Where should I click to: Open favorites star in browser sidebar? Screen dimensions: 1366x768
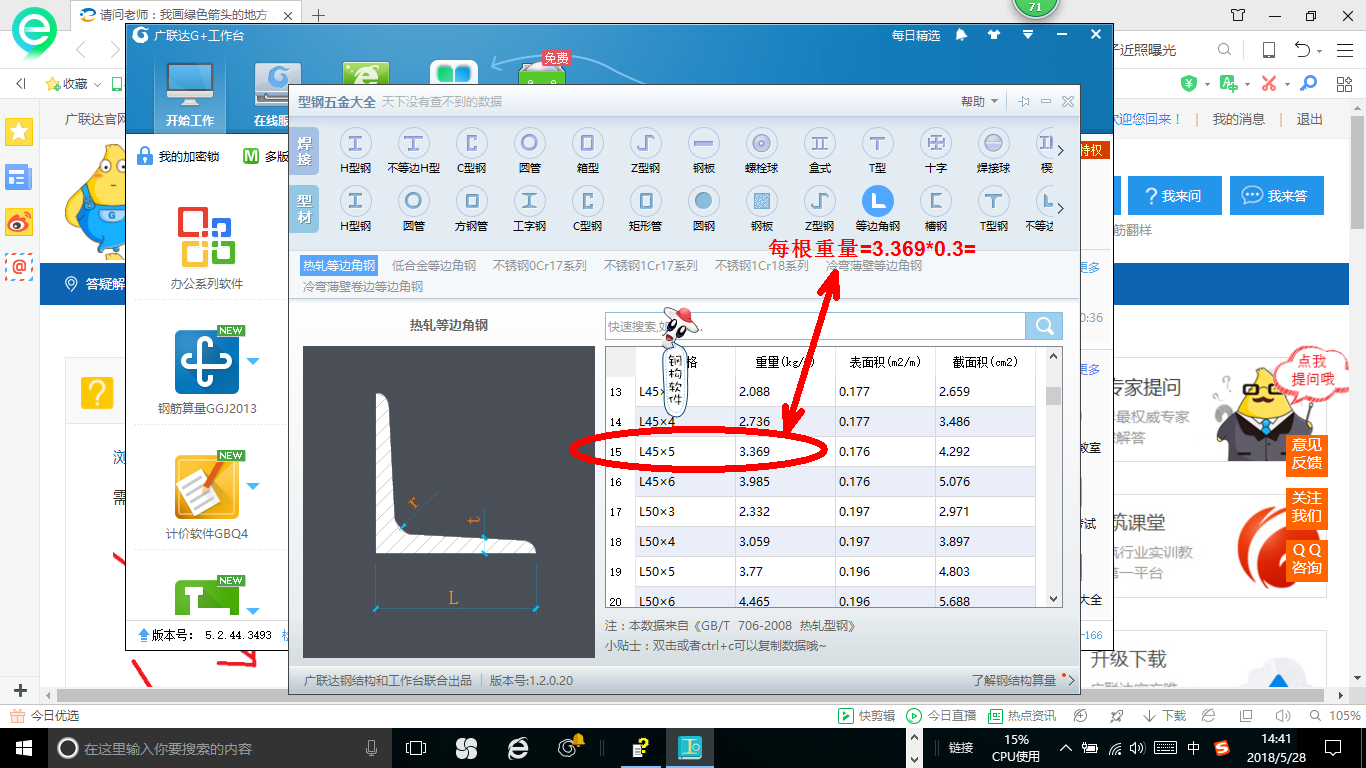point(19,131)
